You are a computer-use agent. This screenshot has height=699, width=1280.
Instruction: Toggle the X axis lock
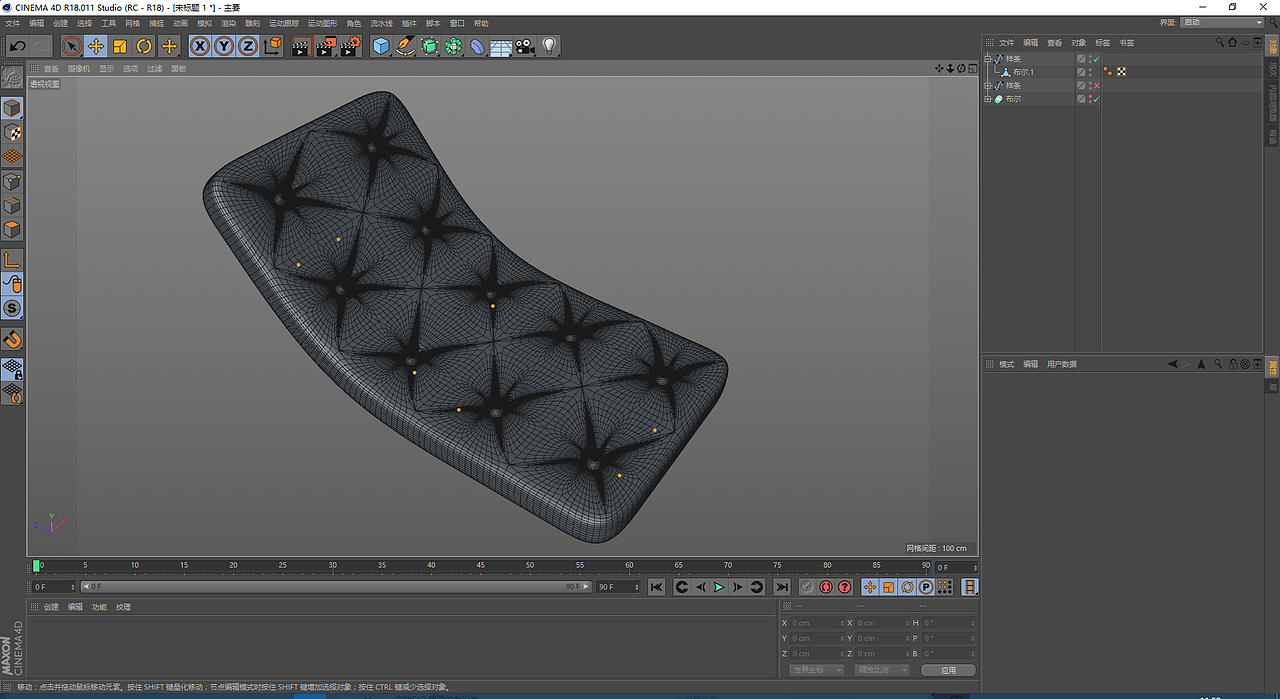point(200,46)
